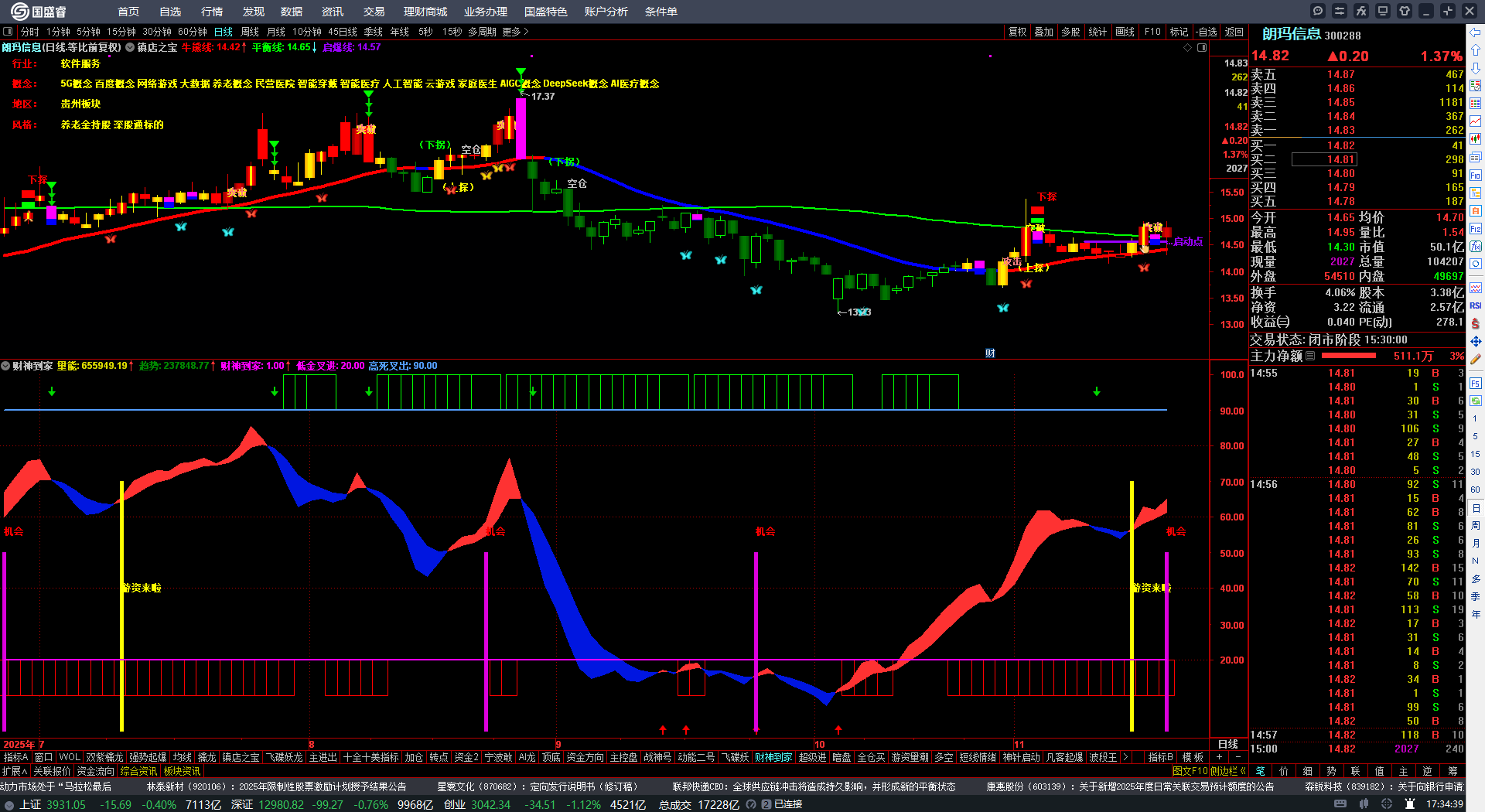This screenshot has width=1485, height=812.
Task: Click the 上证 index value in status bar
Action: [66, 804]
